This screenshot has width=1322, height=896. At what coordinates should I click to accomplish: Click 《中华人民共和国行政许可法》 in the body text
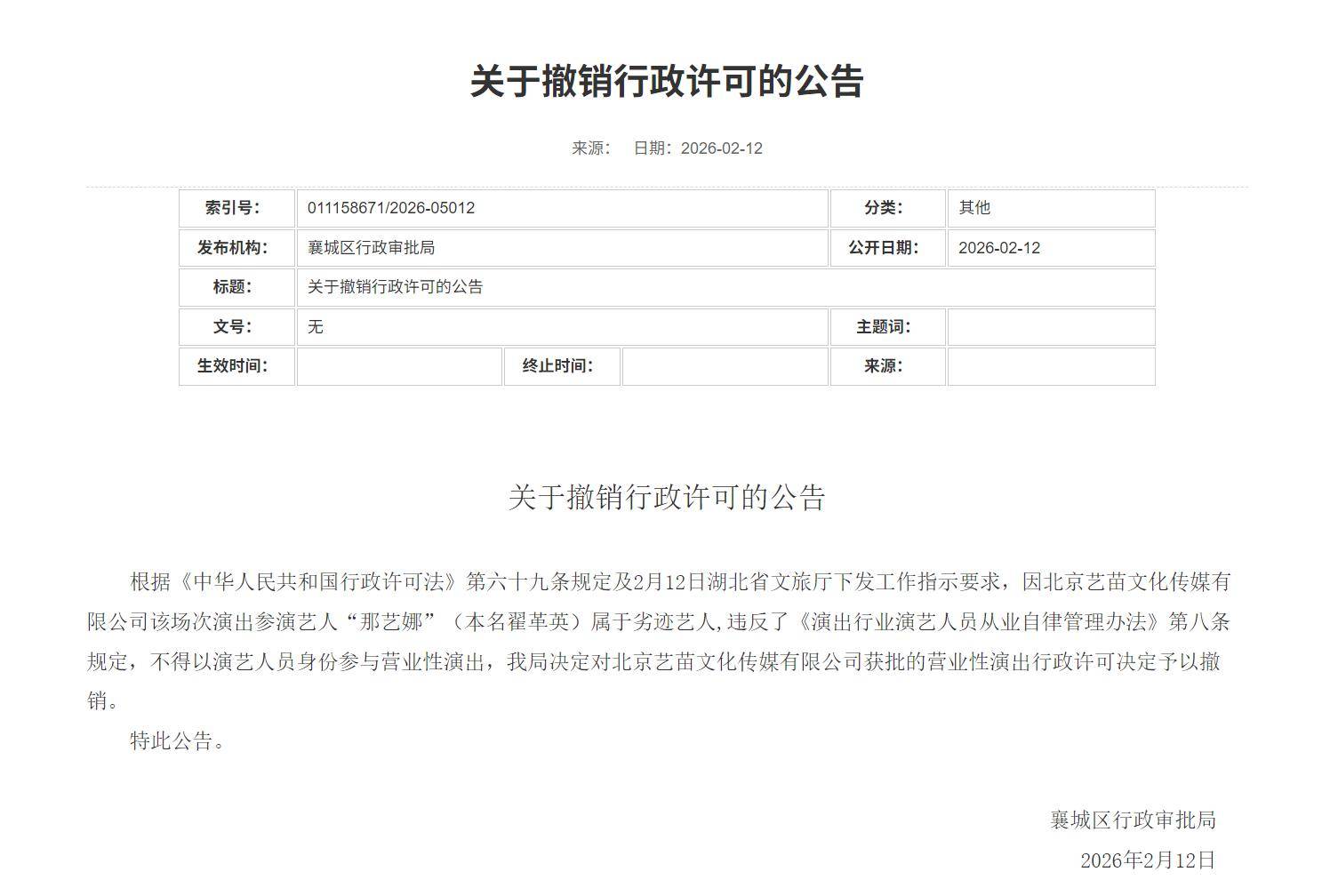(x=318, y=582)
